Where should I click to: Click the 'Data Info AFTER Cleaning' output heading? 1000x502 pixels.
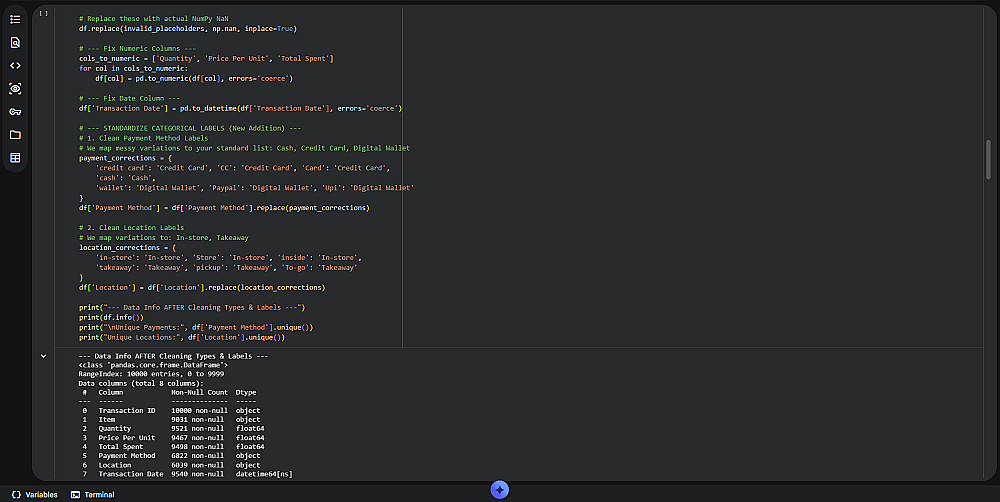click(x=173, y=356)
